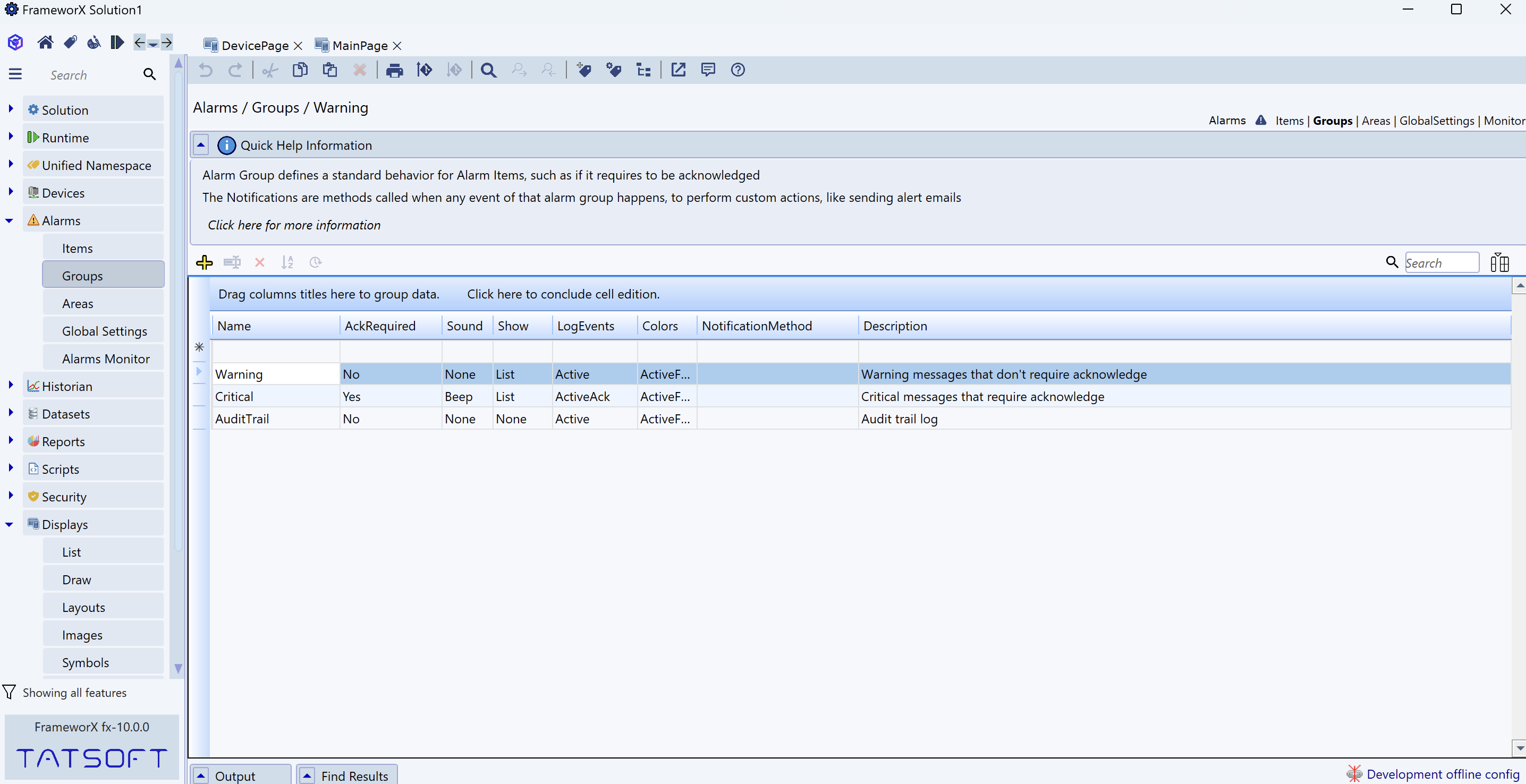Expand the Find Results panel
1526x784 pixels.
point(307,776)
